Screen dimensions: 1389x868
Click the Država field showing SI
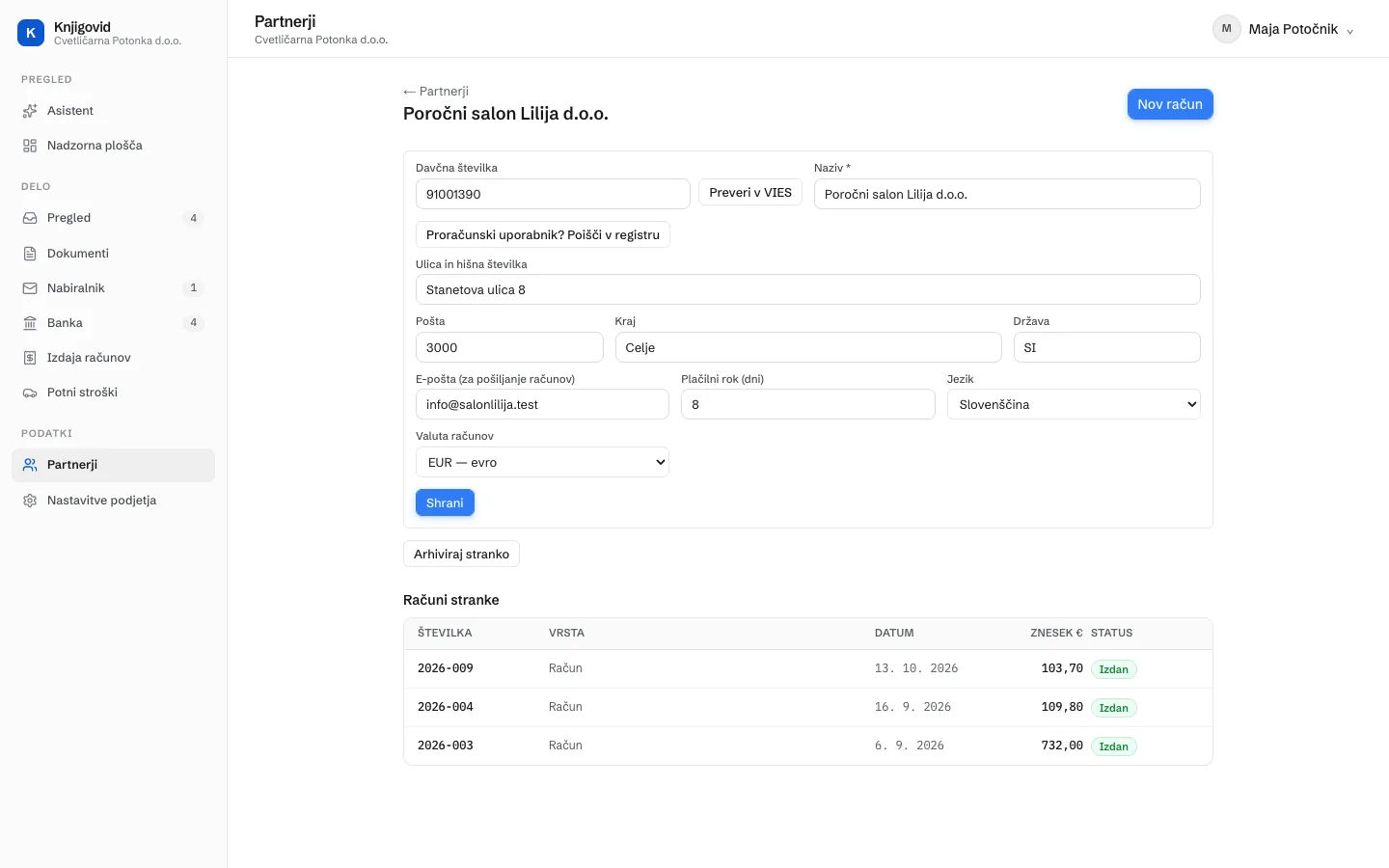point(1107,347)
